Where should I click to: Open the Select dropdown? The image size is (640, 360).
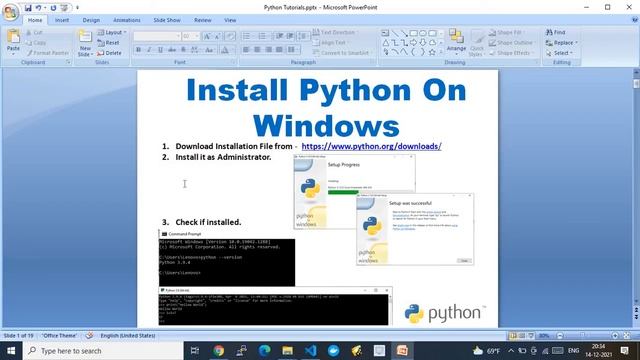[560, 53]
